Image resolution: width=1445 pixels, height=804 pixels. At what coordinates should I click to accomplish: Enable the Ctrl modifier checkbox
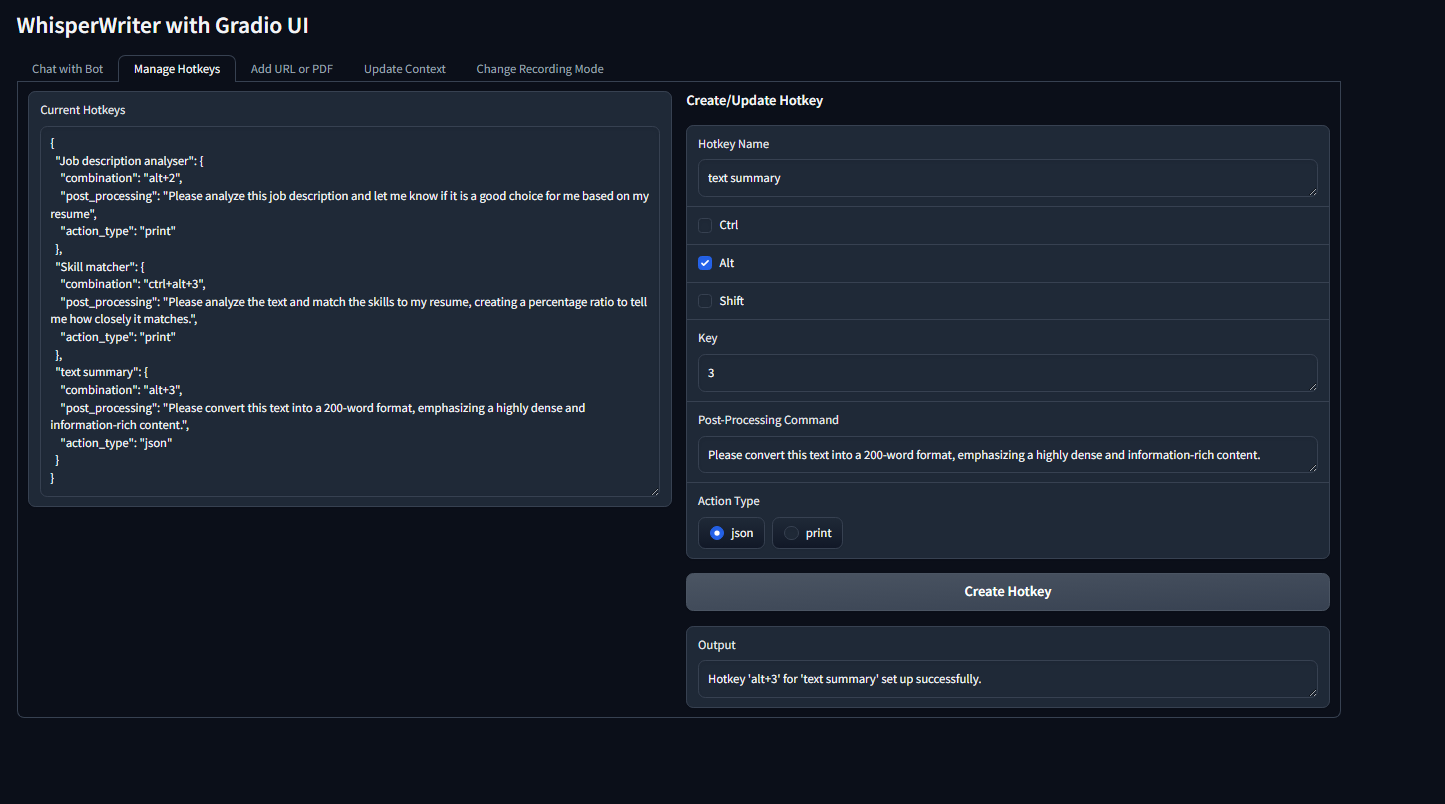click(705, 225)
